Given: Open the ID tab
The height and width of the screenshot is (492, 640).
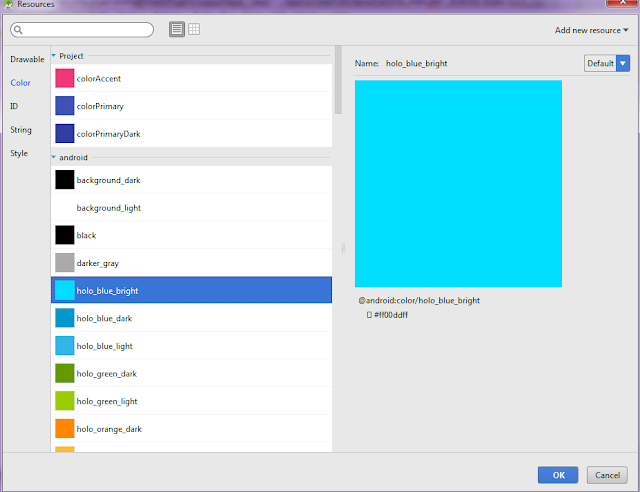Looking at the screenshot, I should point(14,106).
